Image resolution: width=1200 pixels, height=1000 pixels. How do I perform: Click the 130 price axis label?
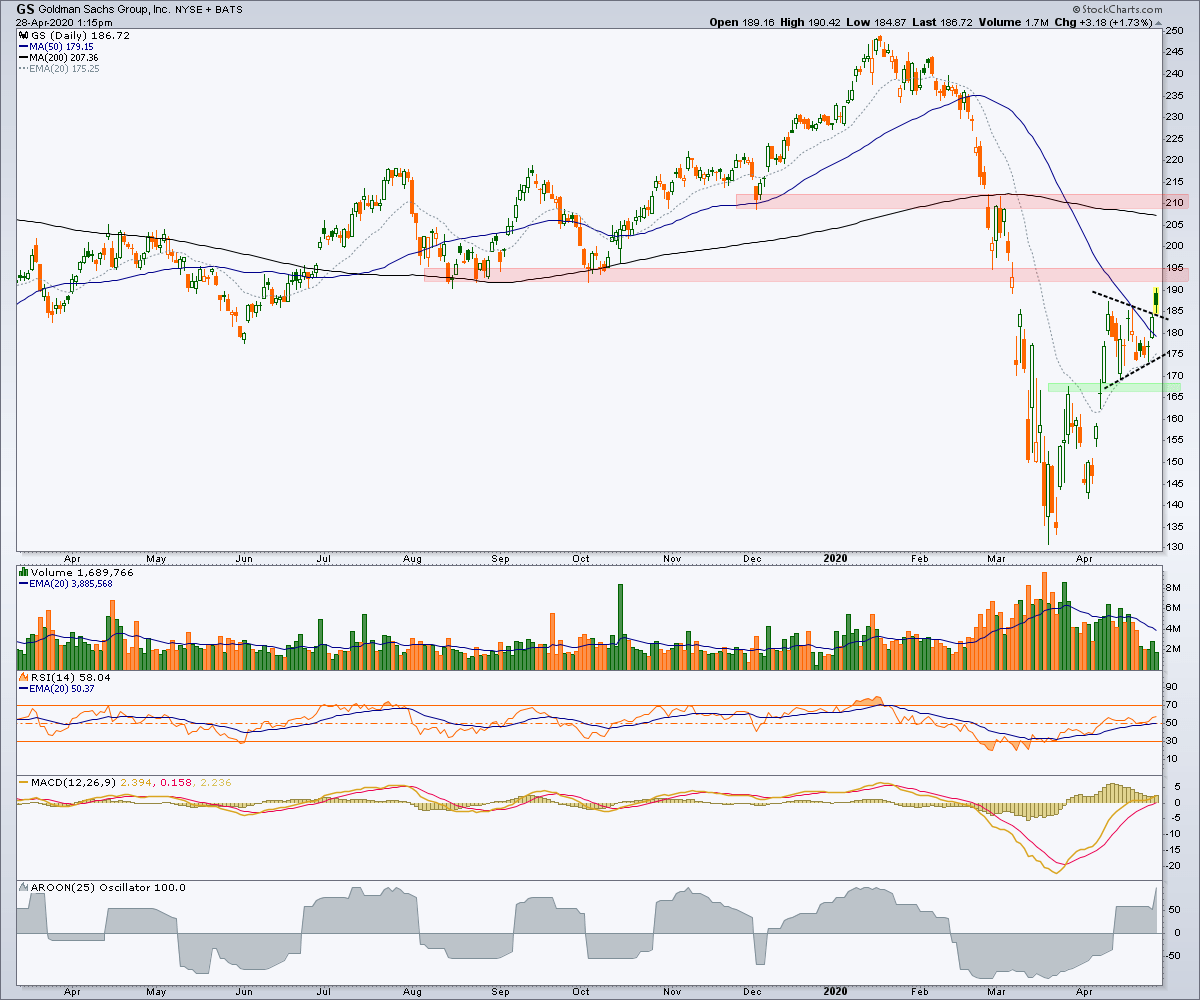pyautogui.click(x=1176, y=547)
